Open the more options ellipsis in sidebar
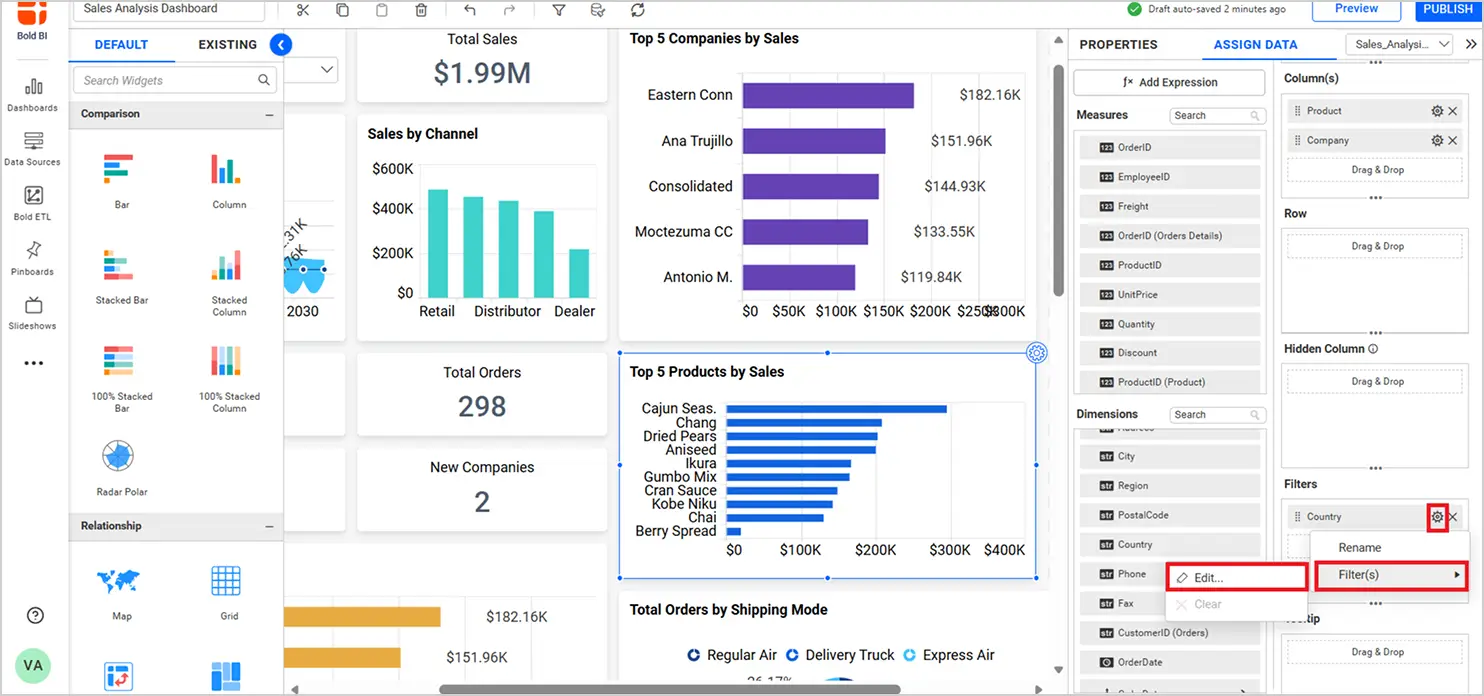Viewport: 1484px width, 696px height. pos(34,363)
